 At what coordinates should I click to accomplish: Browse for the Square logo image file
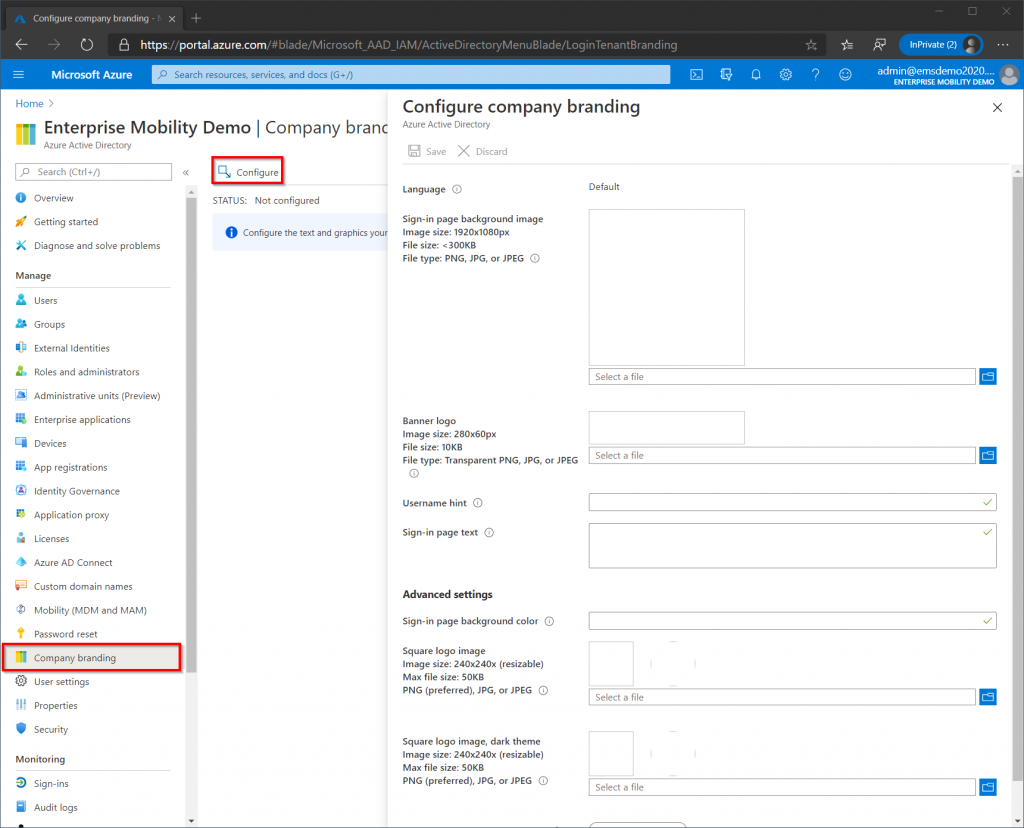click(x=988, y=697)
